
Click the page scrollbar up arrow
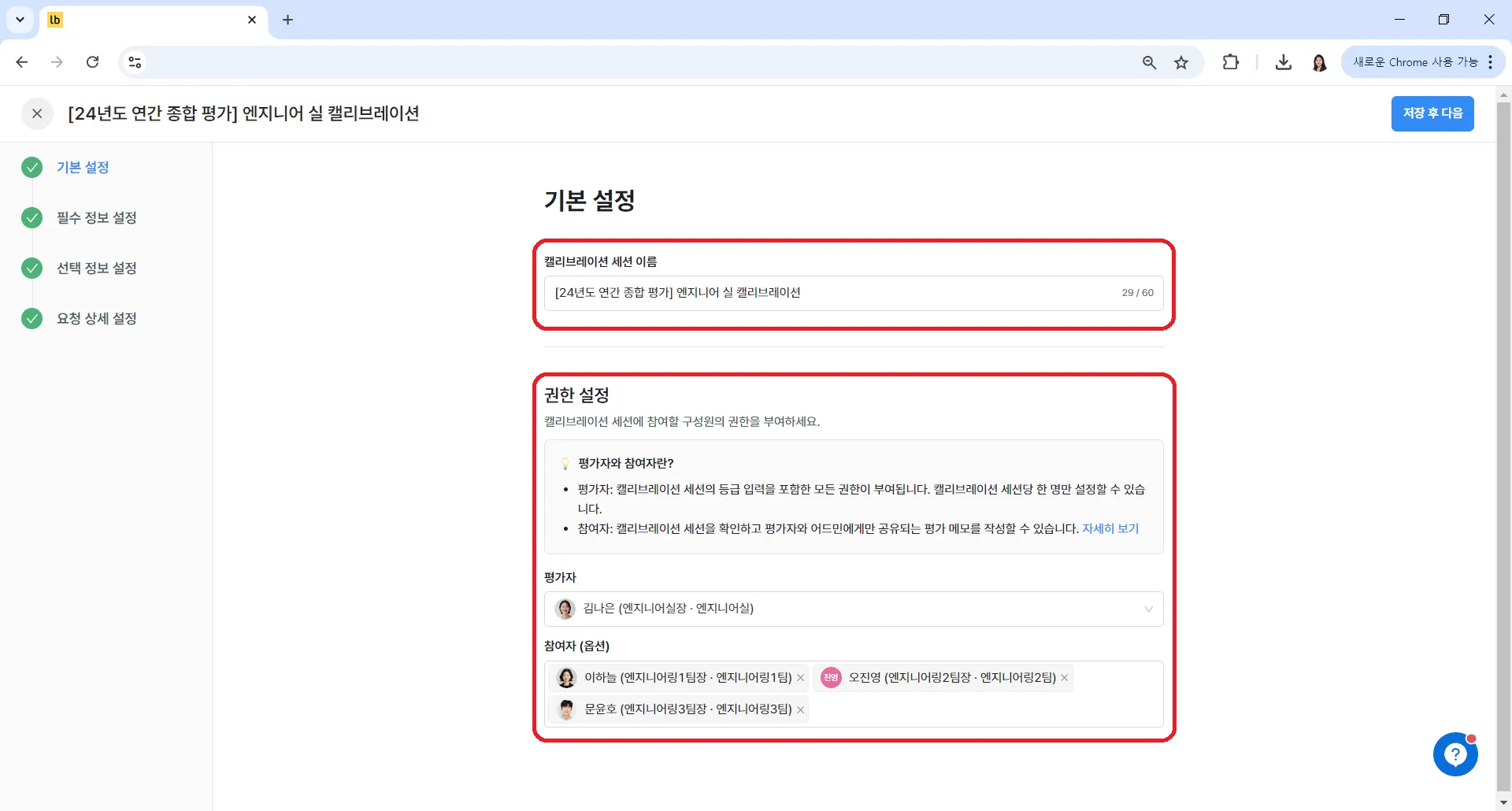coord(1503,94)
